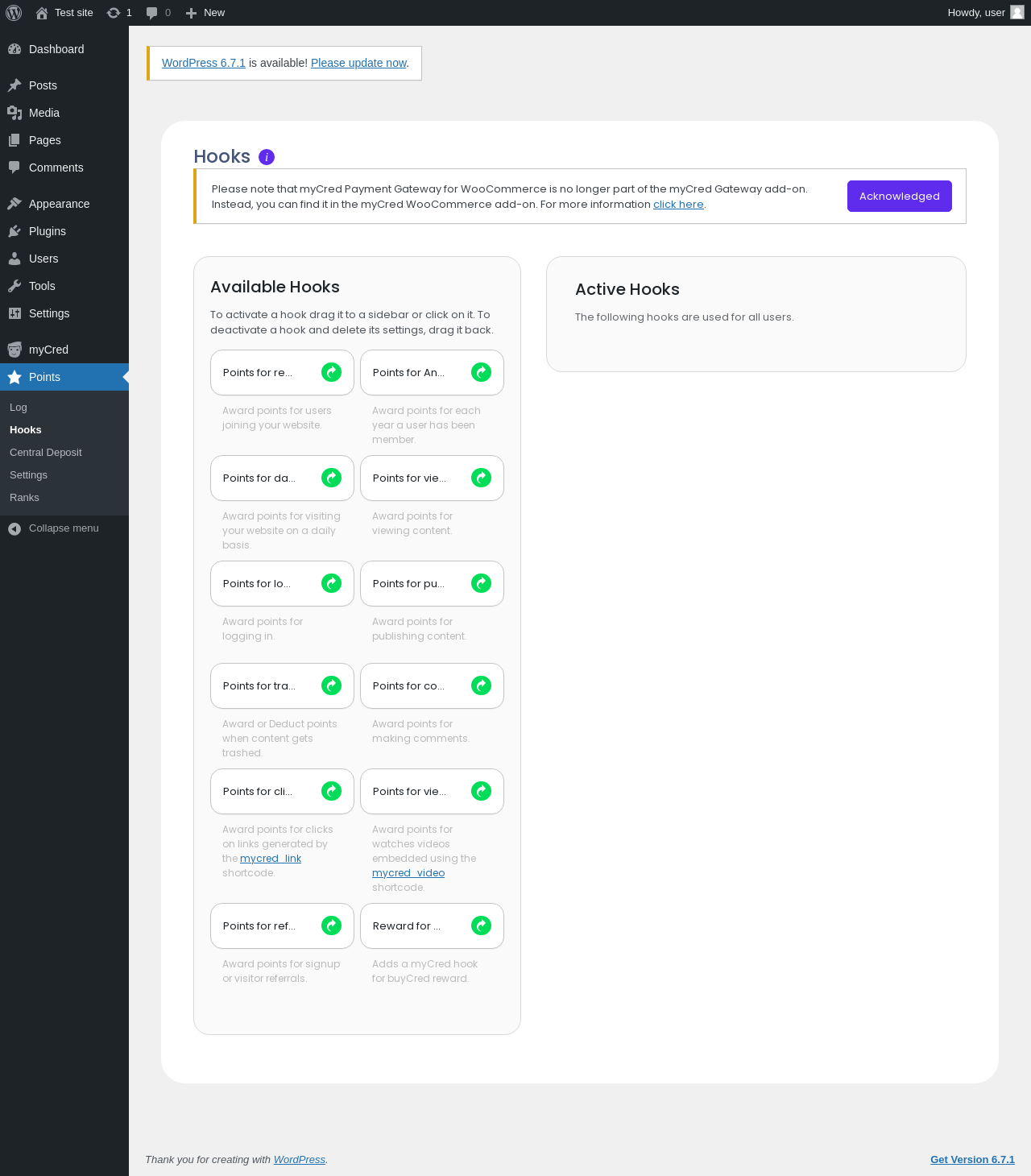This screenshot has height=1176, width=1031.
Task: Click the 'Active Hooks' heading
Action: pyautogui.click(x=627, y=289)
